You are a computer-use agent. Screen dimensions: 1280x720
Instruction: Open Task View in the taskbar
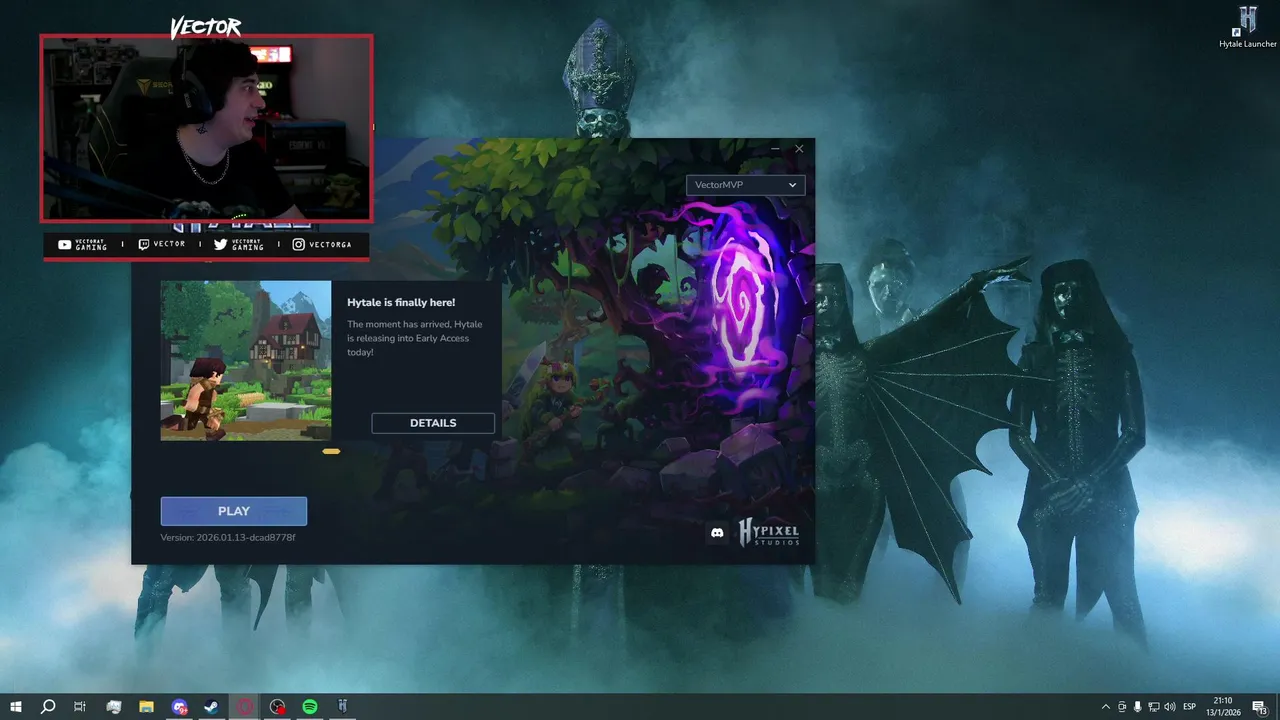point(80,707)
